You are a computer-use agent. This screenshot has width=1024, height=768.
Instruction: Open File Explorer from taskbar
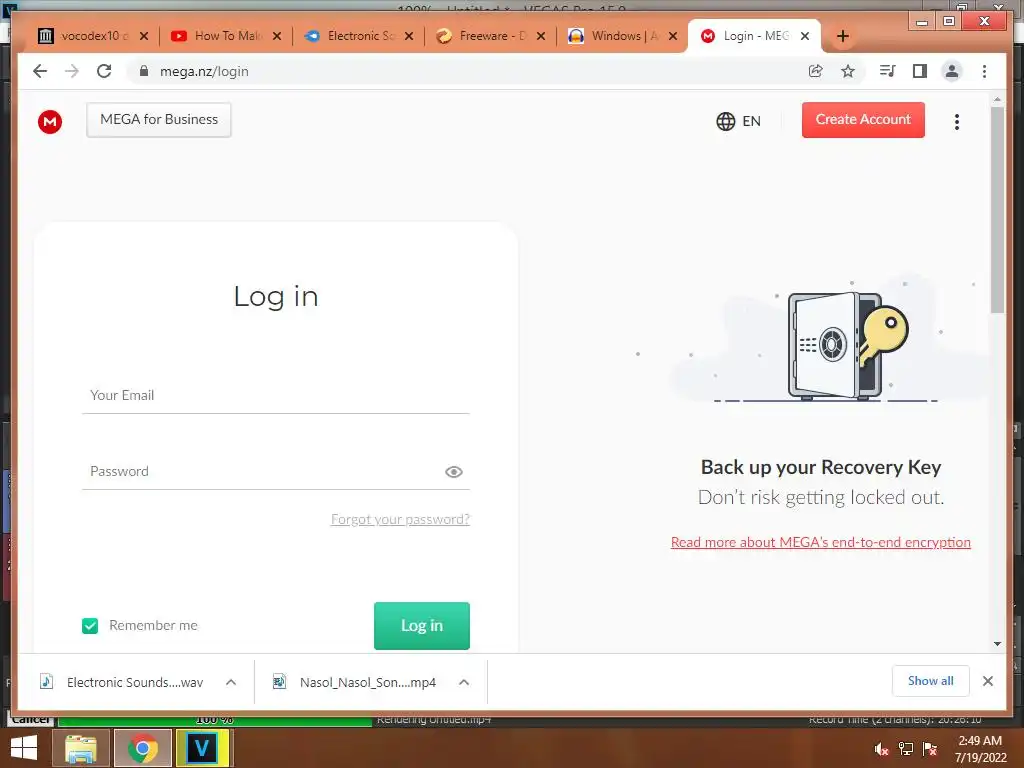click(80, 748)
